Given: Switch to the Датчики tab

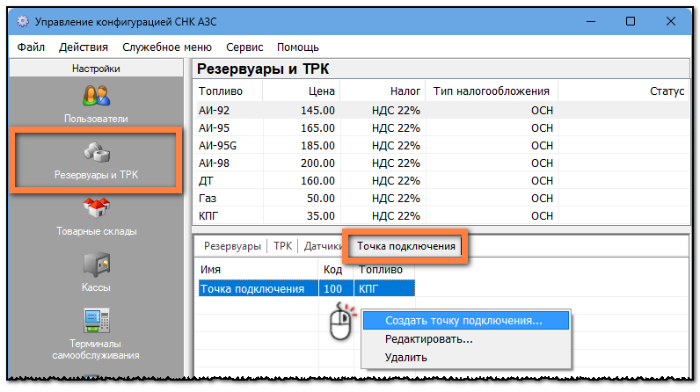Looking at the screenshot, I should [x=322, y=246].
